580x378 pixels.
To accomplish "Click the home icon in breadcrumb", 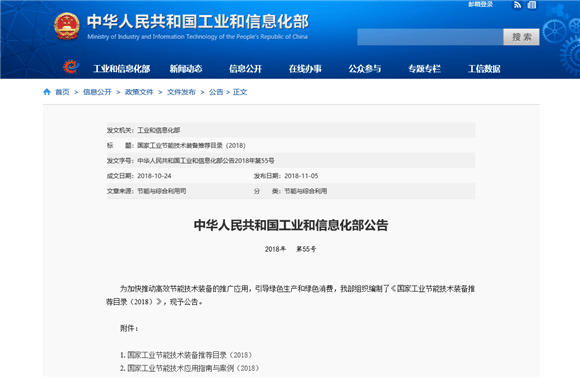I will coord(47,92).
